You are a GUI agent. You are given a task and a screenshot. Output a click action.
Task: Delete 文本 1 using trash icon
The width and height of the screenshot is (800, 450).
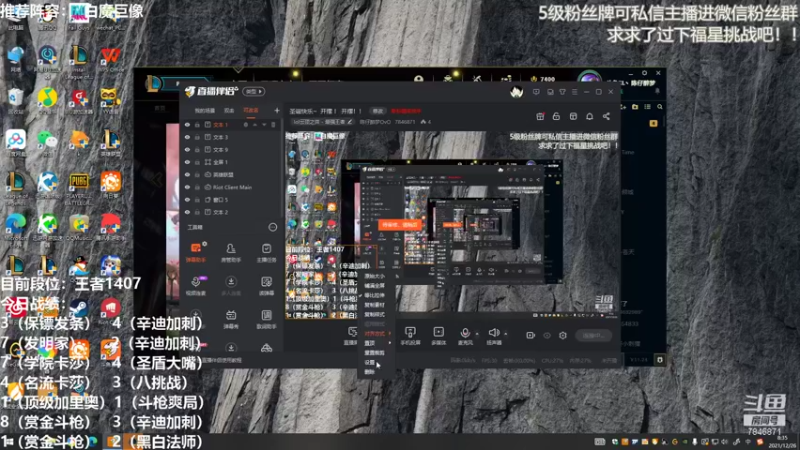[x=273, y=124]
